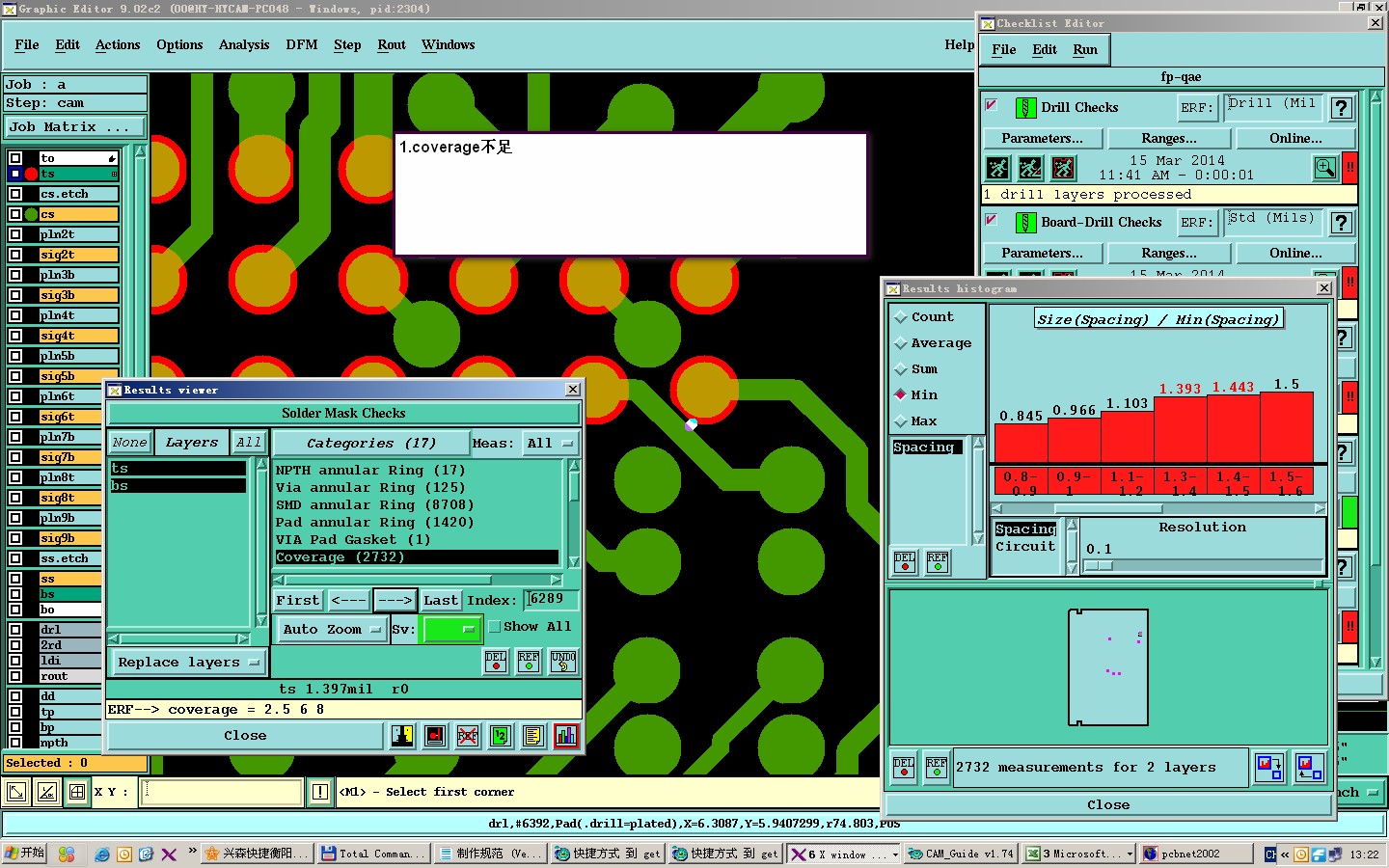Screen dimensions: 1389x868
Task: Click the help question mark for Board-Drill Checks
Action: [x=1342, y=223]
